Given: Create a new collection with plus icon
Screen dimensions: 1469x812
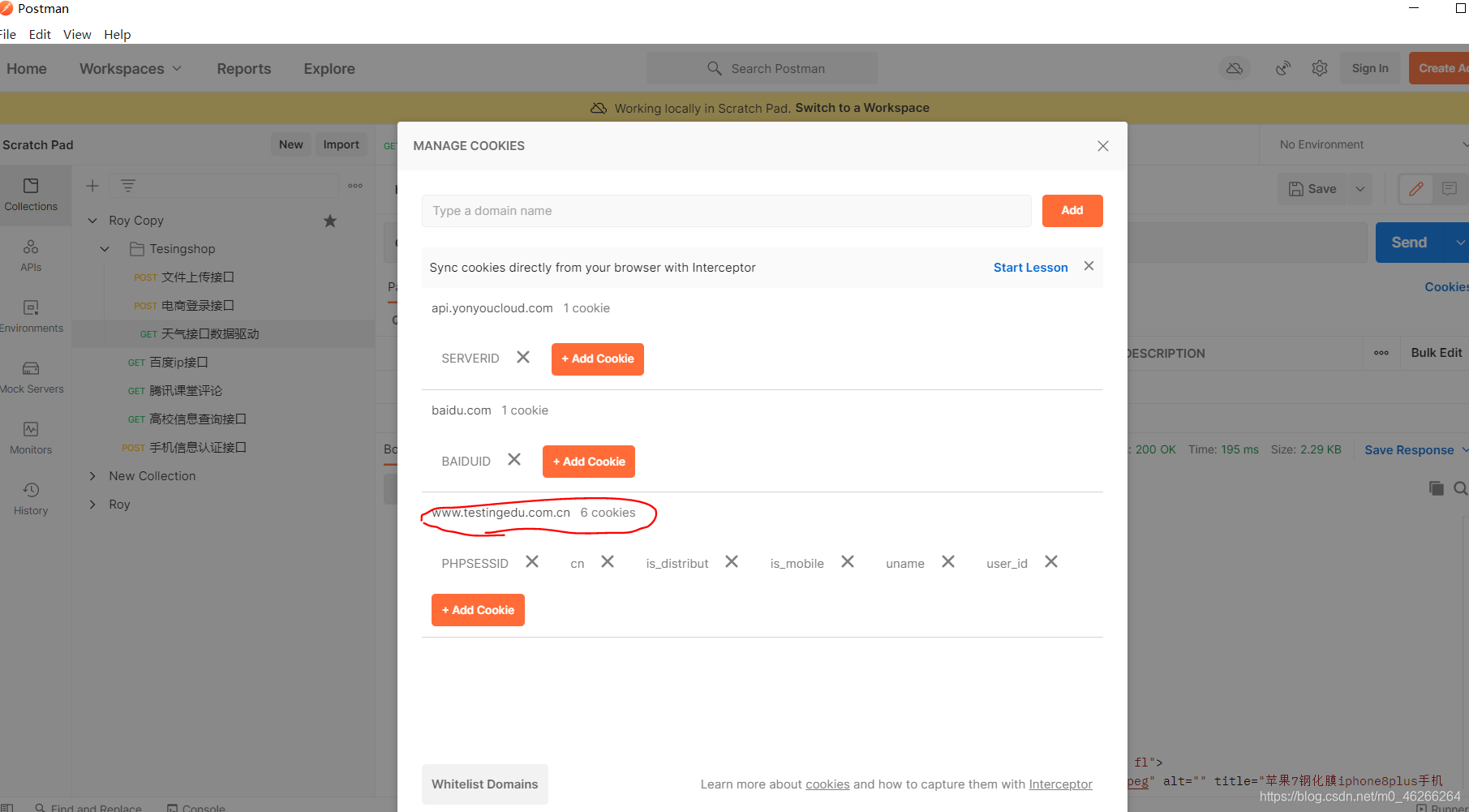Looking at the screenshot, I should (x=92, y=186).
